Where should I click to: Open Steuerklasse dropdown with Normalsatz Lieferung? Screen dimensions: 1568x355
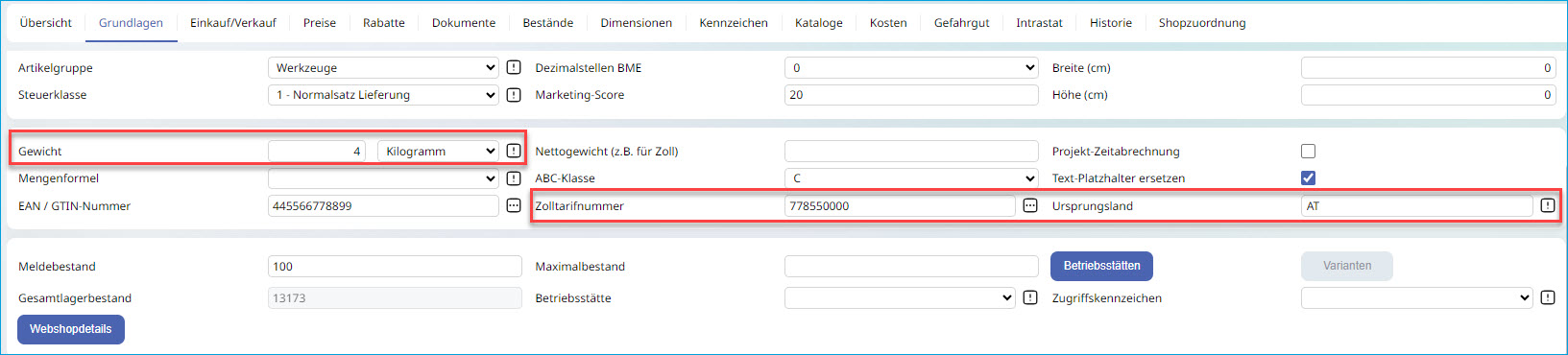coord(383,94)
